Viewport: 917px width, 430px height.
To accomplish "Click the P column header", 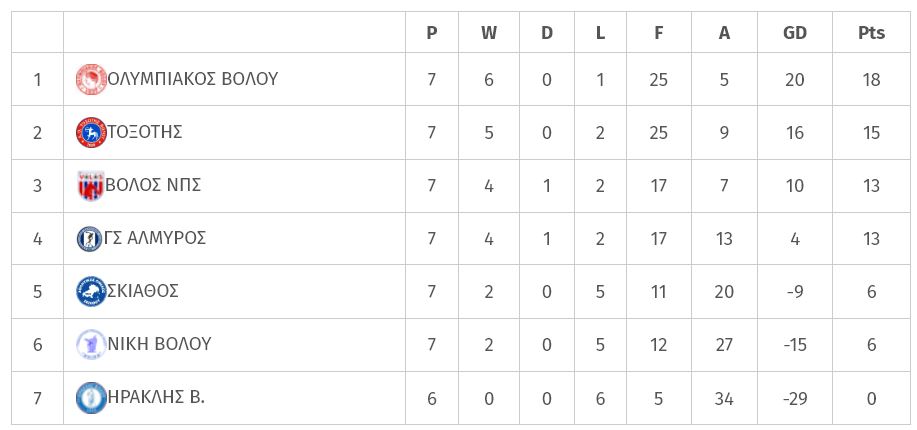I will coord(432,33).
